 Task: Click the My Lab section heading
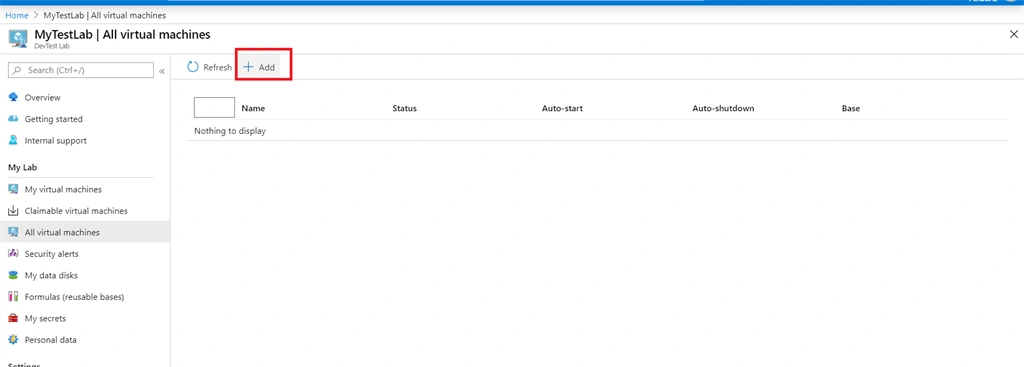(22, 167)
